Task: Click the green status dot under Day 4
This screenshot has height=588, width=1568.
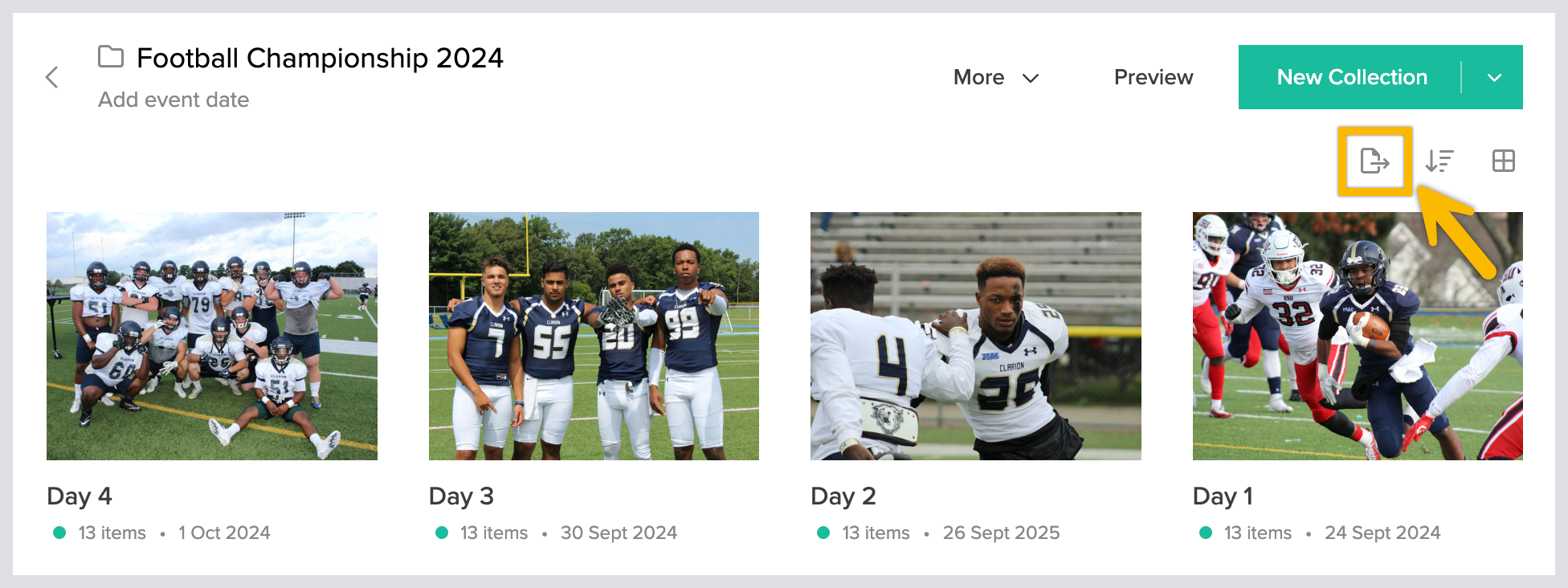Action: (x=59, y=533)
